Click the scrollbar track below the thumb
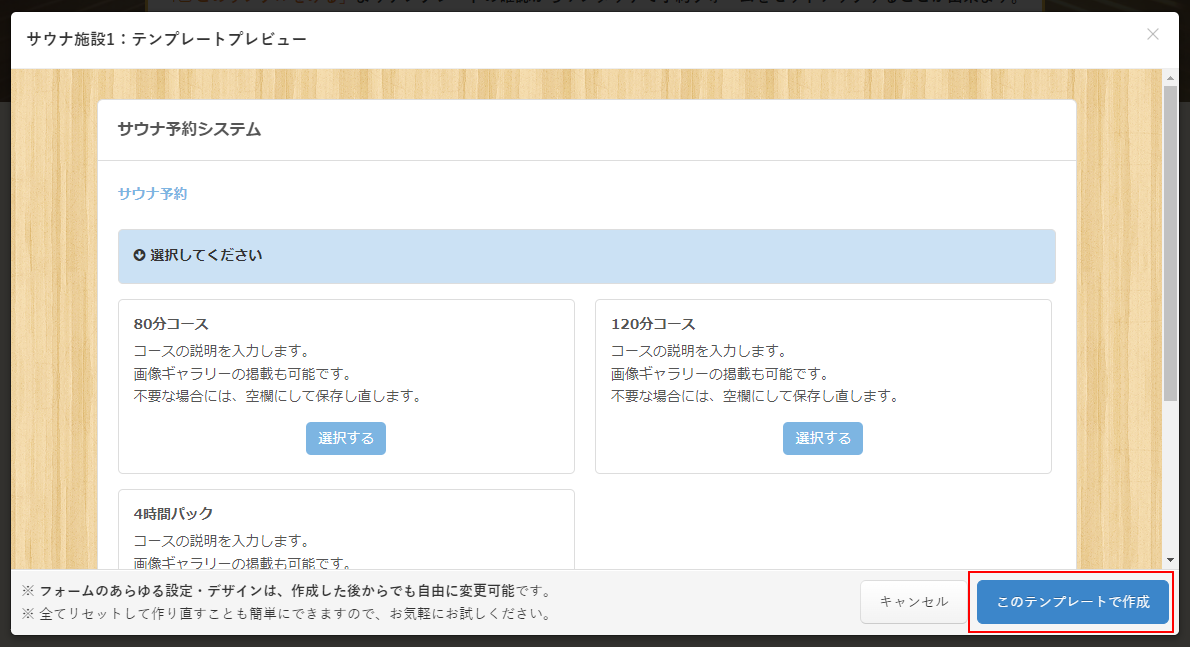The width and height of the screenshot is (1190, 647). coord(1170,480)
